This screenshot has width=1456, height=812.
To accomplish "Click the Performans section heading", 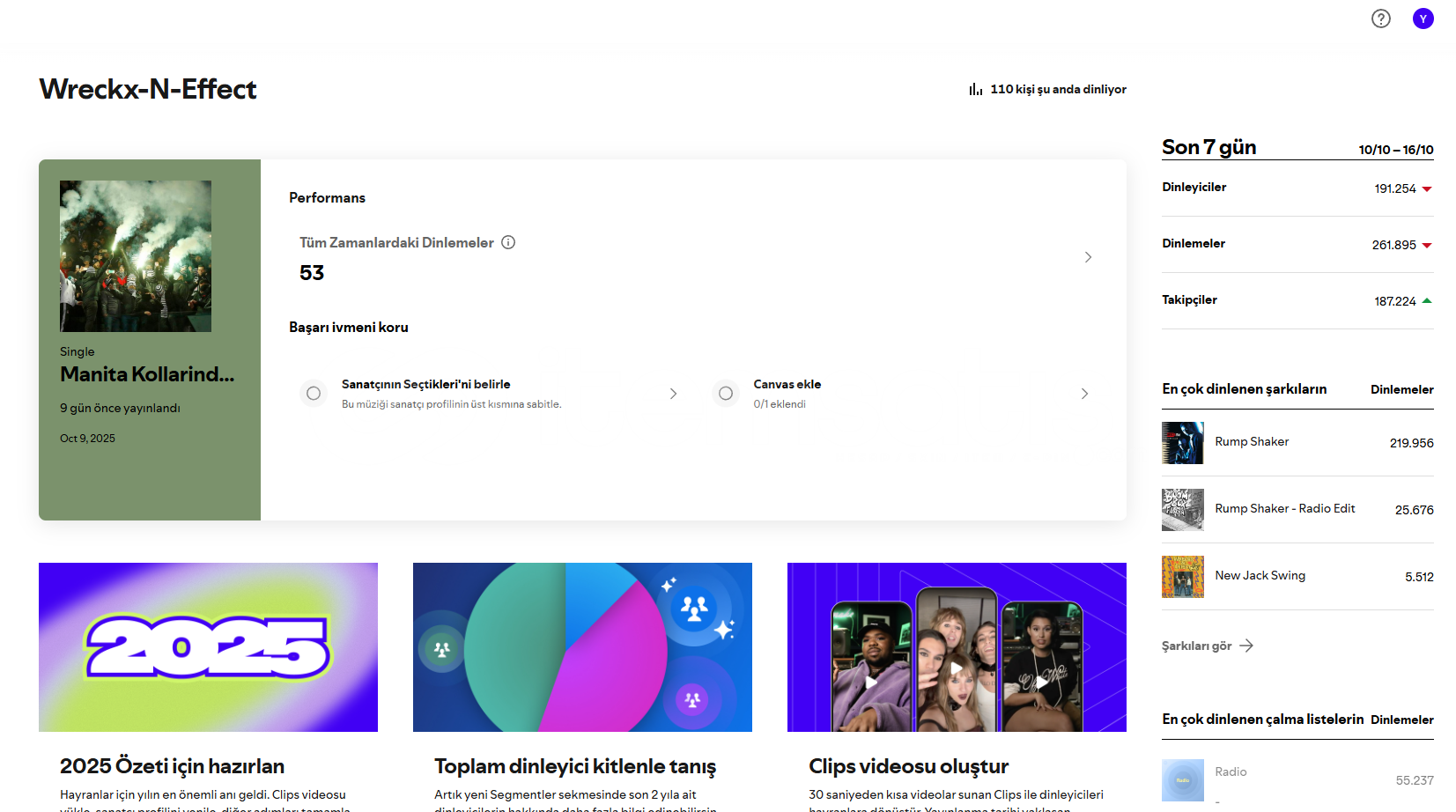I will pos(327,197).
